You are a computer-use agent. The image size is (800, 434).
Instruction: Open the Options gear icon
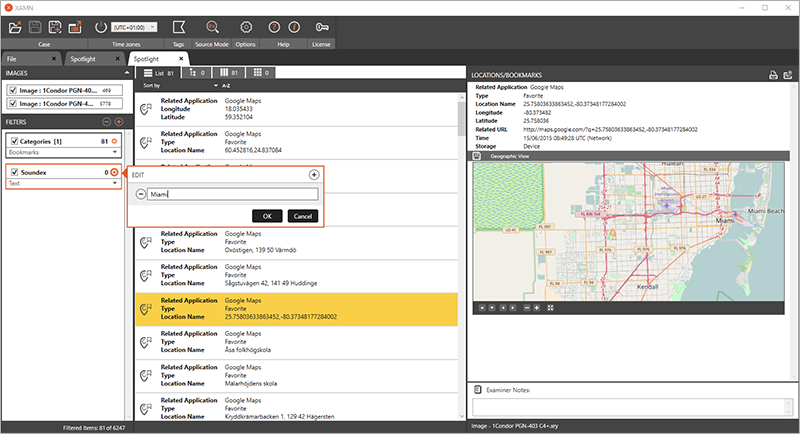pos(246,27)
